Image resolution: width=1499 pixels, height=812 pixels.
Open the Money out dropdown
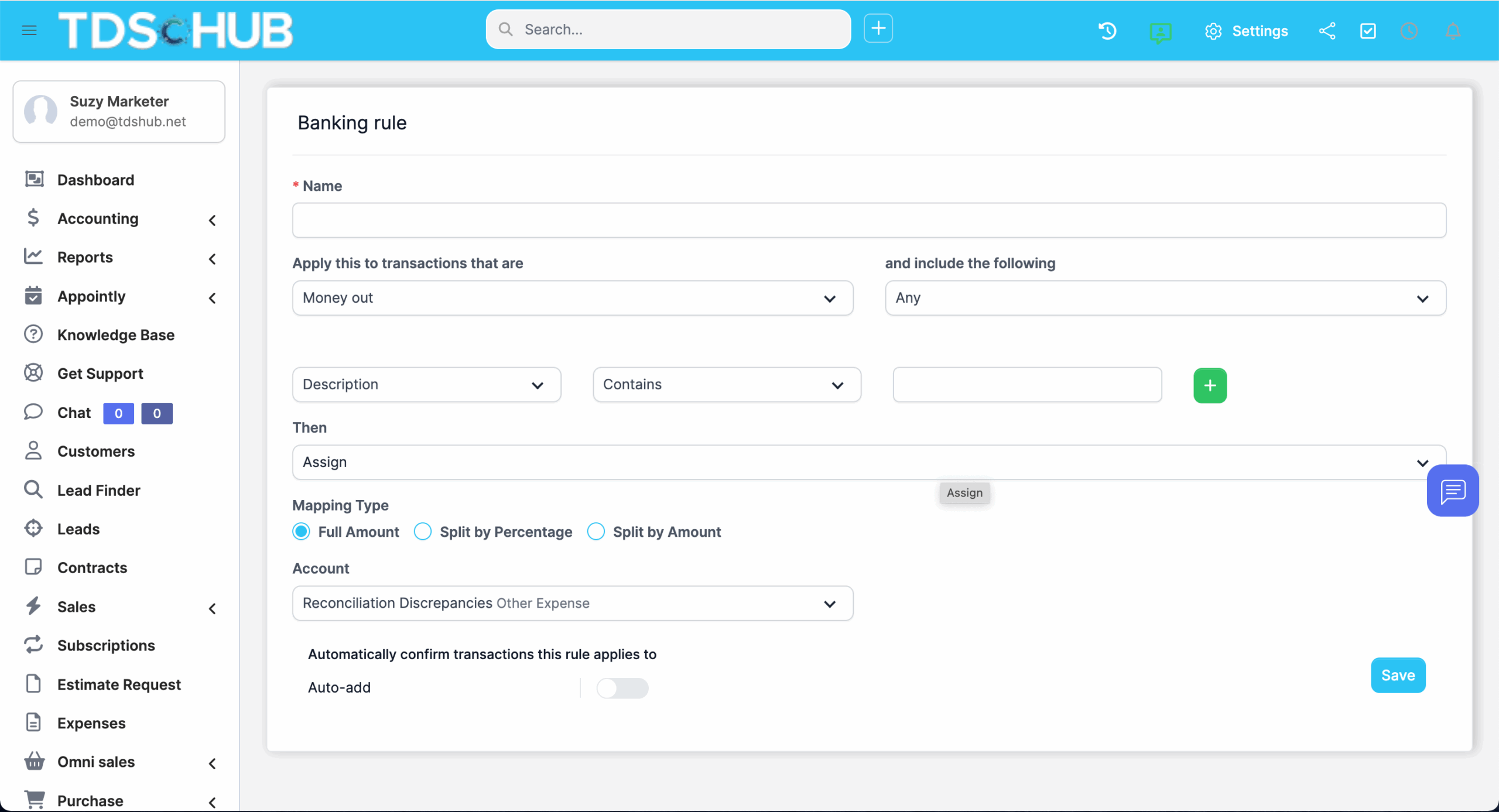572,298
